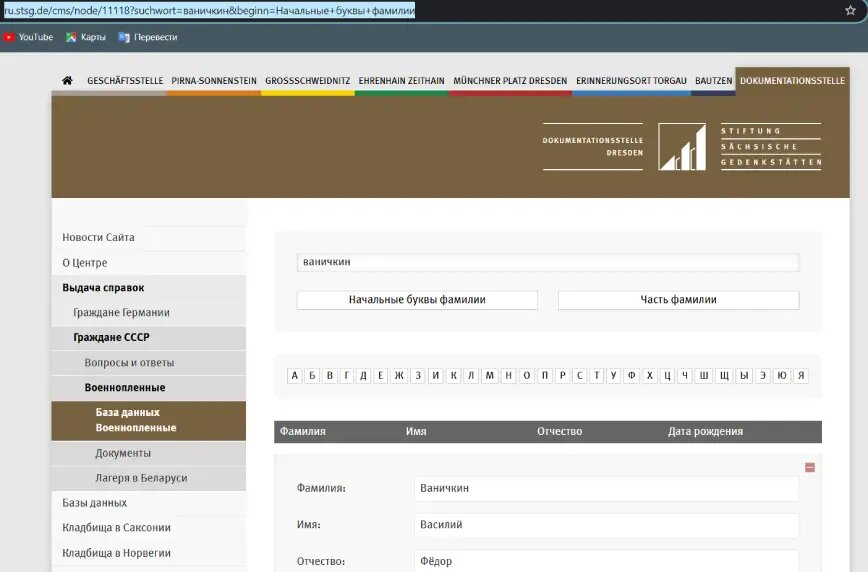Bookmark this page with the star icon
The width and height of the screenshot is (868, 572).
pyautogui.click(x=850, y=11)
